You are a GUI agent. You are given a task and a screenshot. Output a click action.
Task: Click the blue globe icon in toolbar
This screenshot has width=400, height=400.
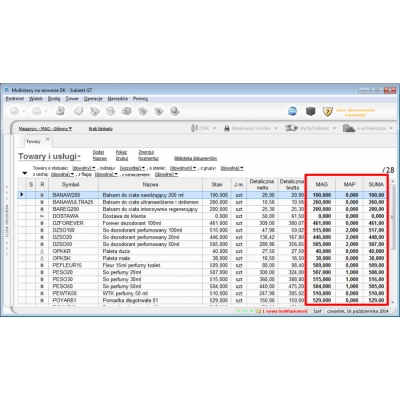click(292, 111)
